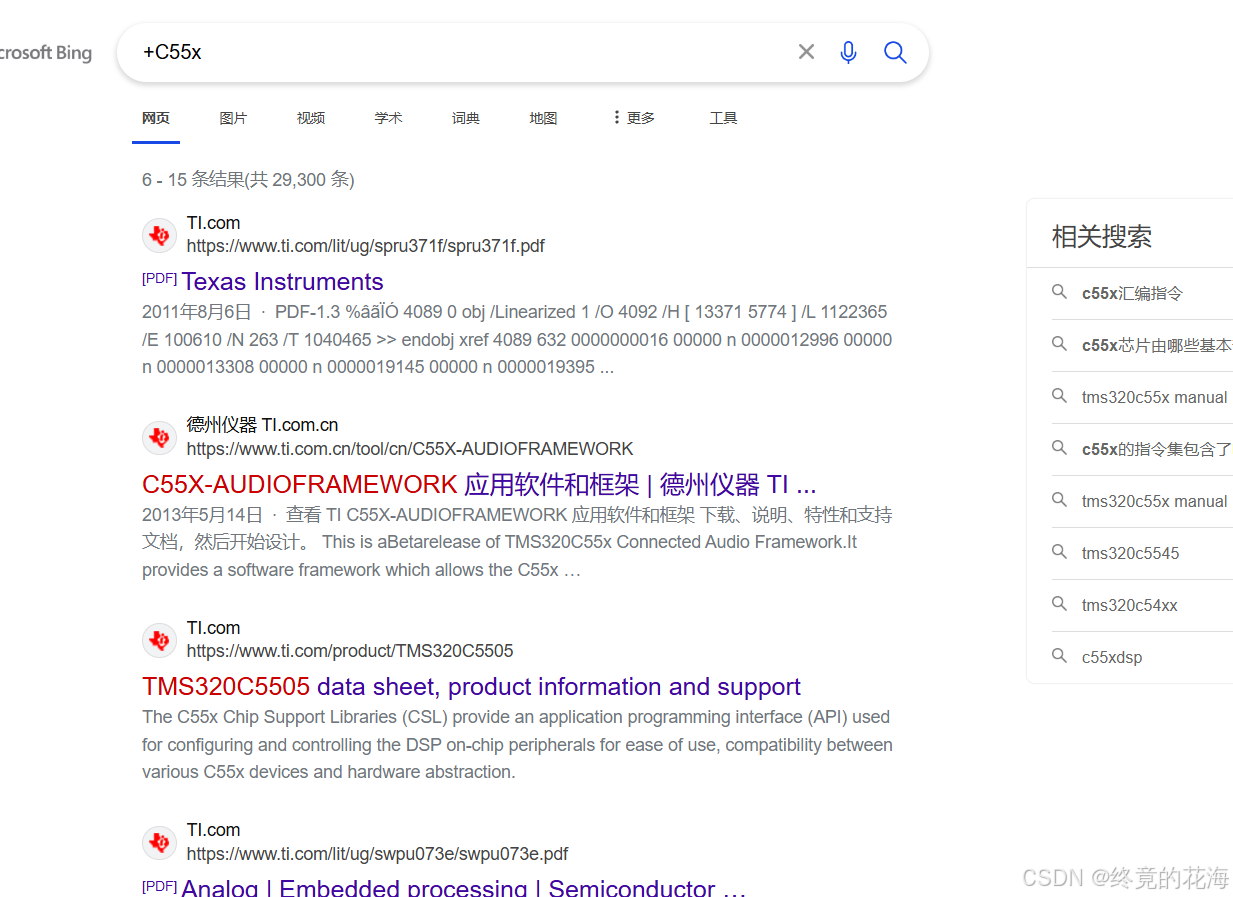Click TI favicon beside C55X-AUDIOFRAMEWORK result

tap(159, 437)
